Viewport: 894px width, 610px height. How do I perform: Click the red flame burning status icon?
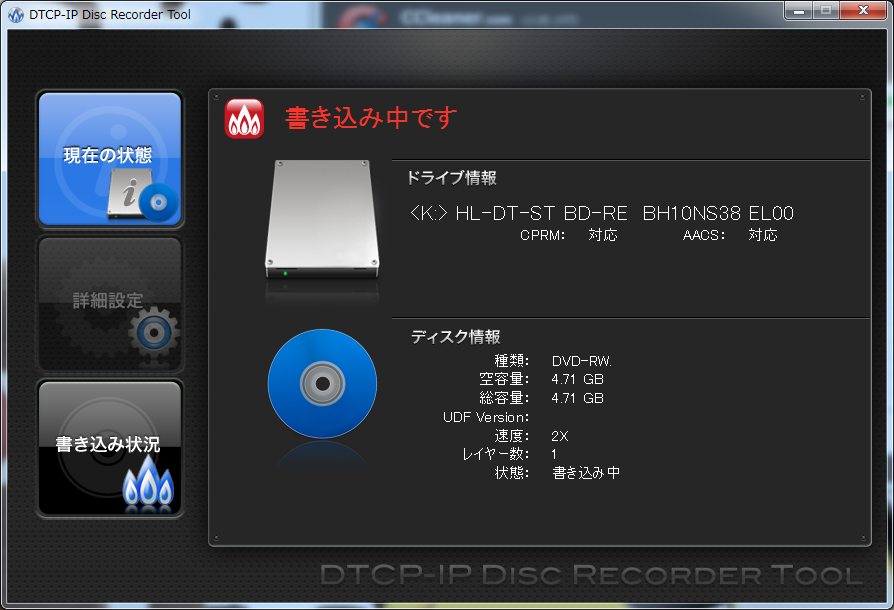(x=244, y=119)
